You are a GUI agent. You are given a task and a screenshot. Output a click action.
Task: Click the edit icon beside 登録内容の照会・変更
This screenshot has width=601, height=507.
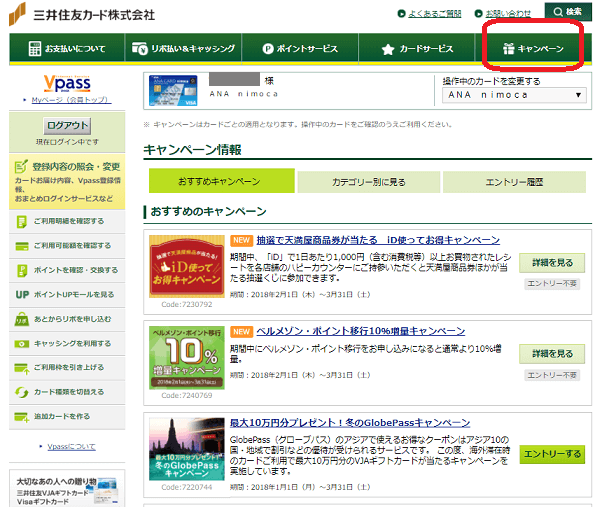tap(21, 166)
